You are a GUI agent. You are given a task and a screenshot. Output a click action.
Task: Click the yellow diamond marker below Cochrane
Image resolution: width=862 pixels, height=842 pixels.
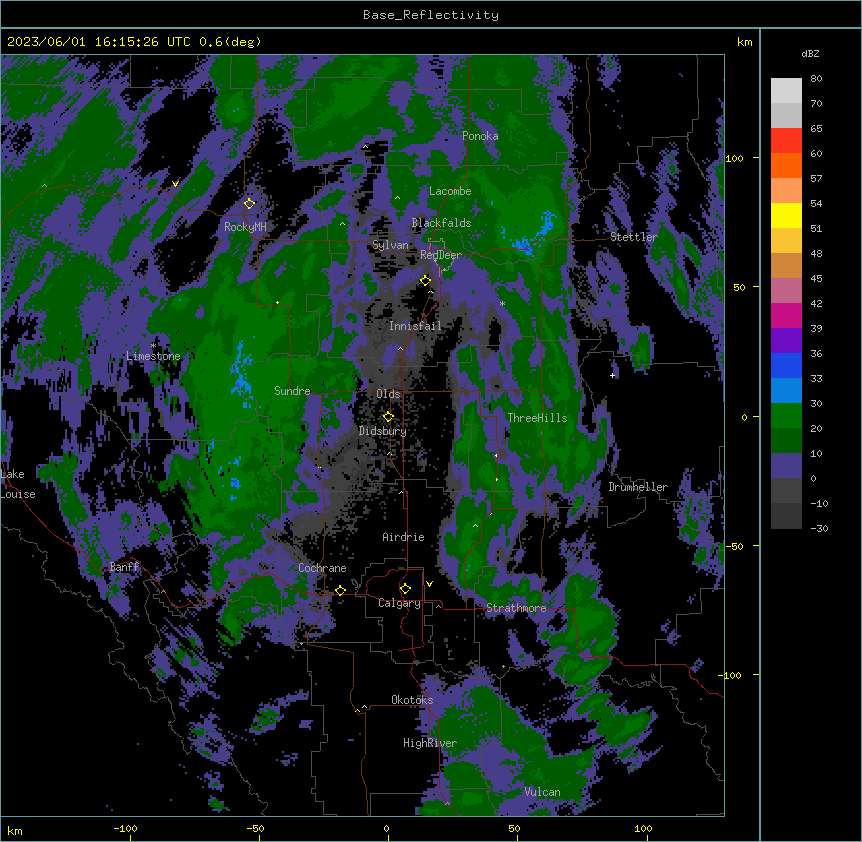tap(340, 590)
